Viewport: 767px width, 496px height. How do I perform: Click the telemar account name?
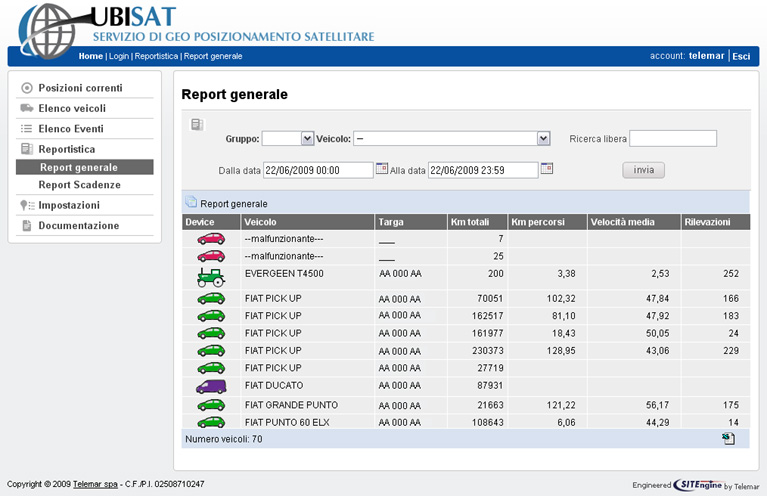click(x=706, y=56)
